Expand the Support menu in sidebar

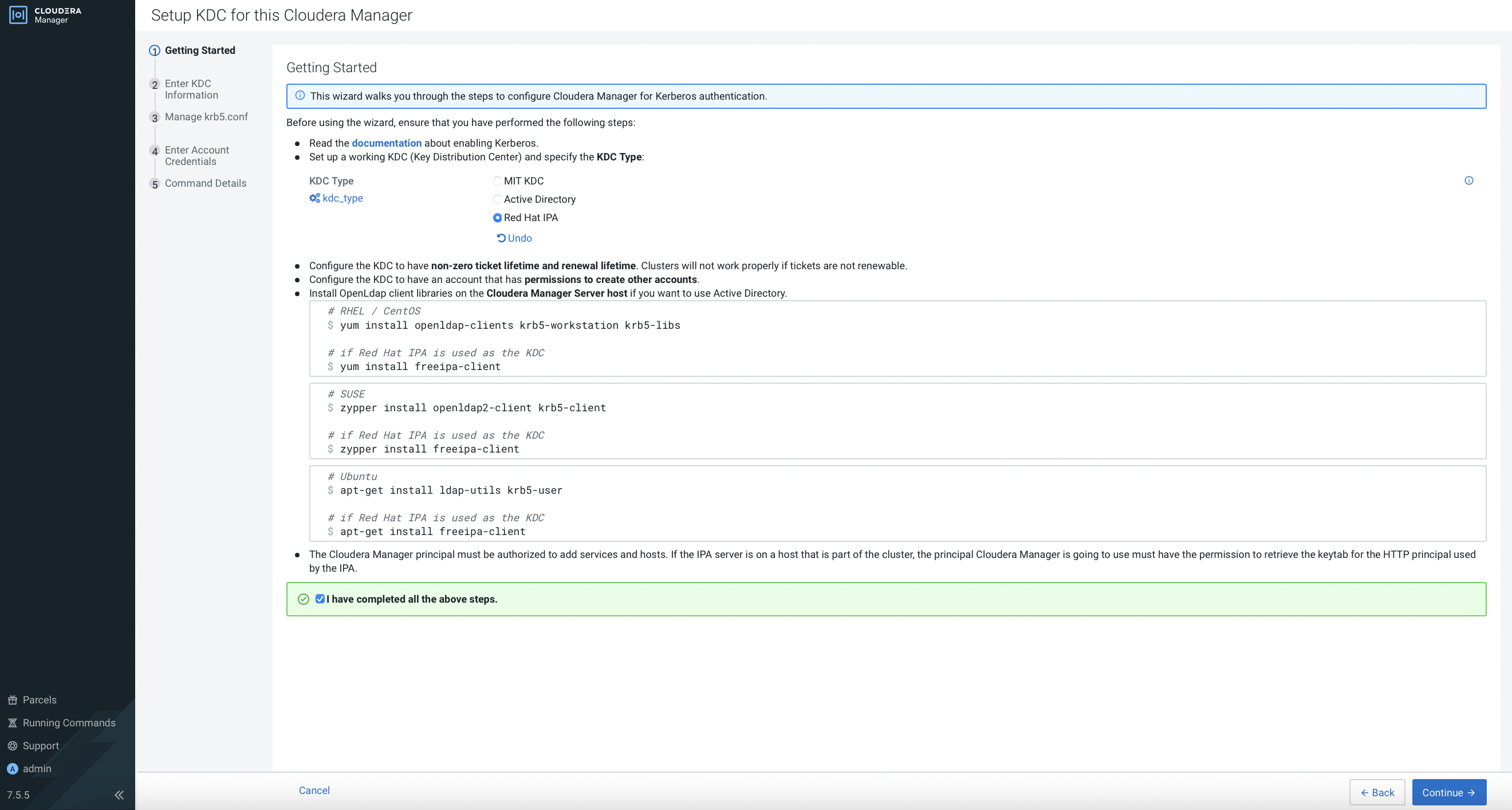tap(41, 745)
